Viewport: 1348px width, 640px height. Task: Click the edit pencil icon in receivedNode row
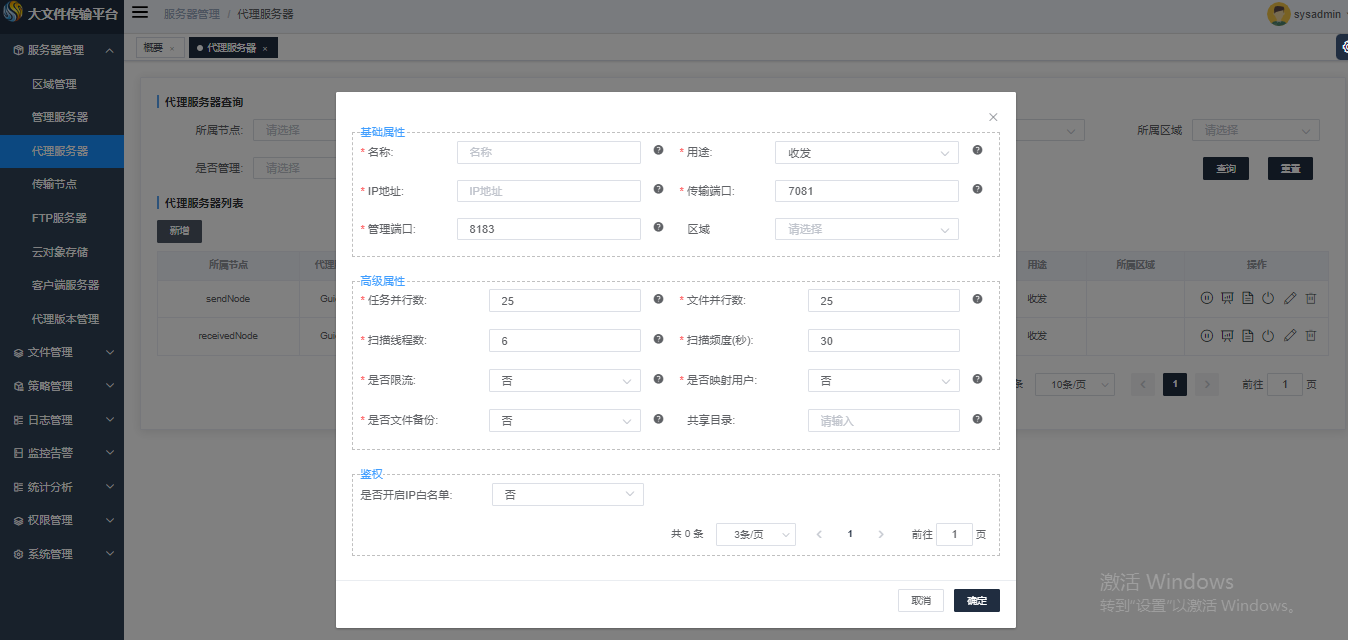pos(1290,335)
